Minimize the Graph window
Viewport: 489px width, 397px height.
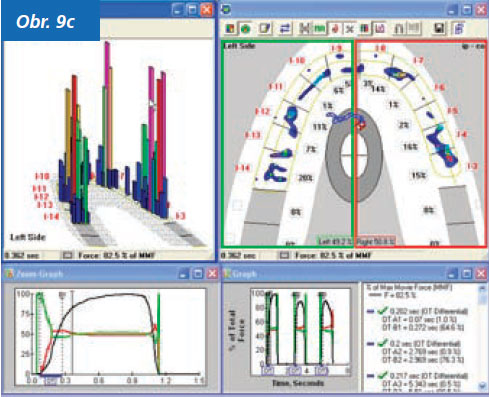pyautogui.click(x=452, y=274)
